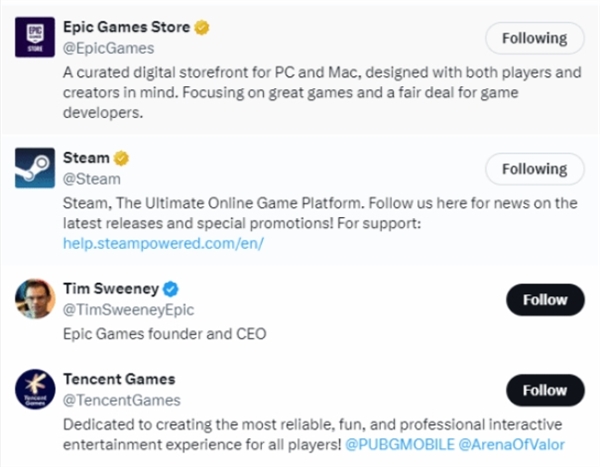Open Tim Sweeney's profile by name

110,289
